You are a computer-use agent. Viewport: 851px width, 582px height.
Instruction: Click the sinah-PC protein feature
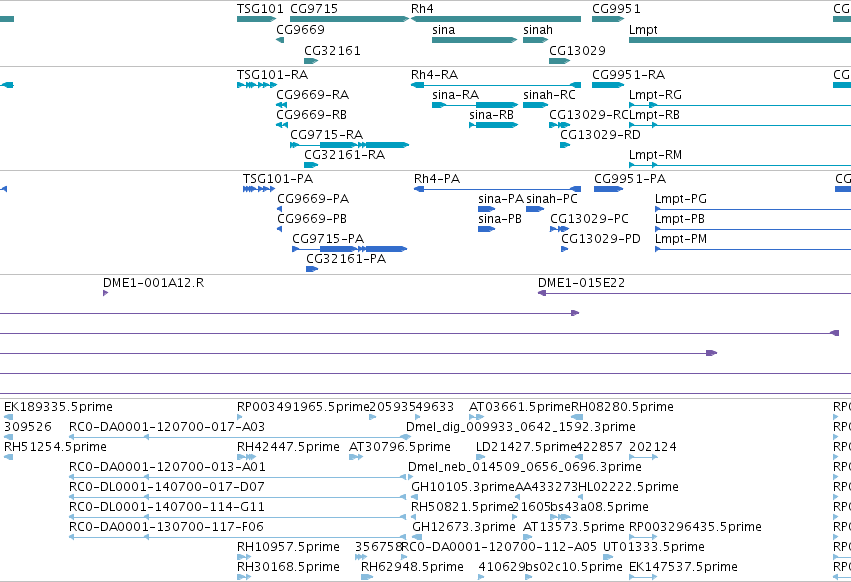click(535, 209)
